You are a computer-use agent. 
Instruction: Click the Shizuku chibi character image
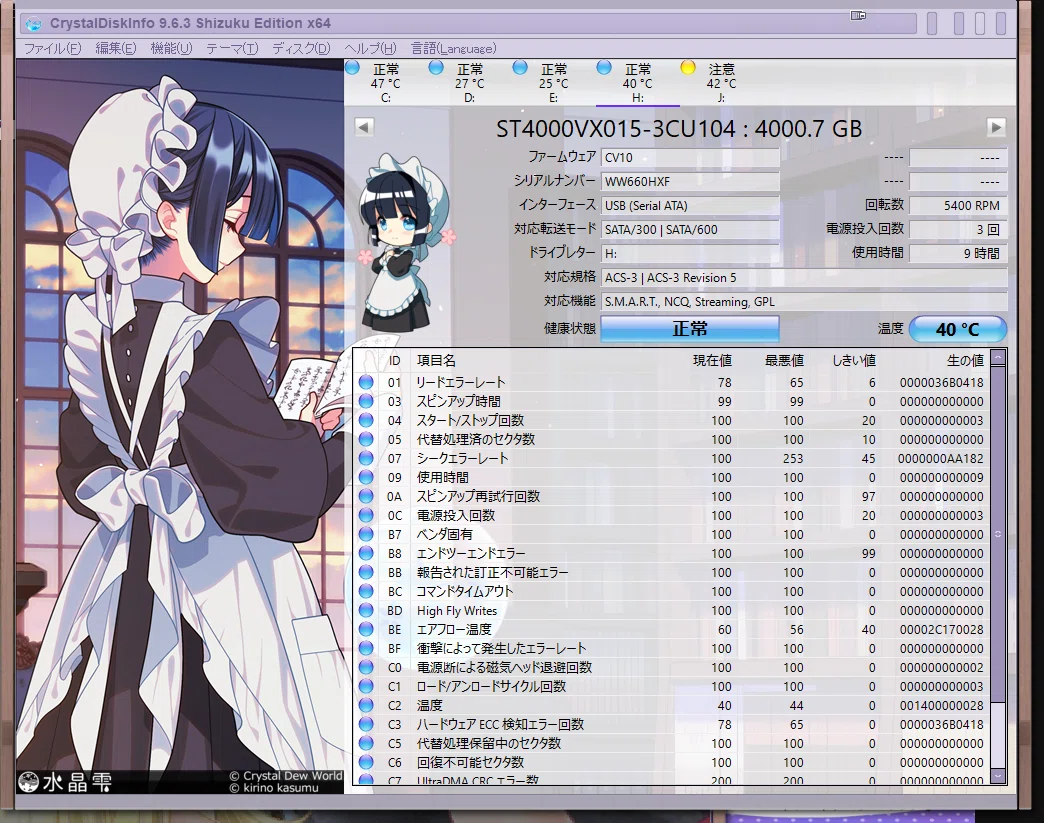click(403, 244)
